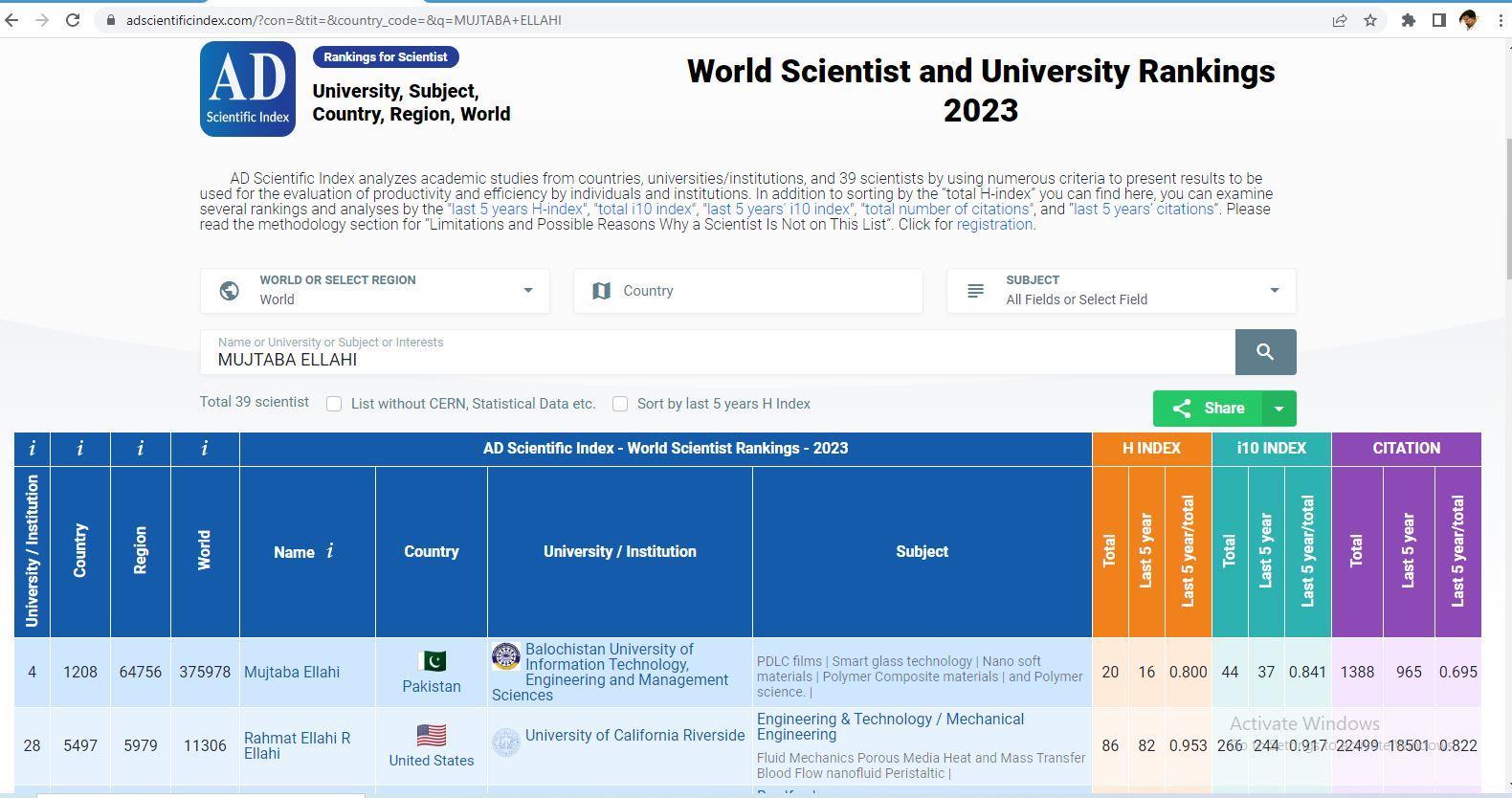Open the browser extensions puzzle icon
1512x798 pixels.
click(x=1408, y=20)
